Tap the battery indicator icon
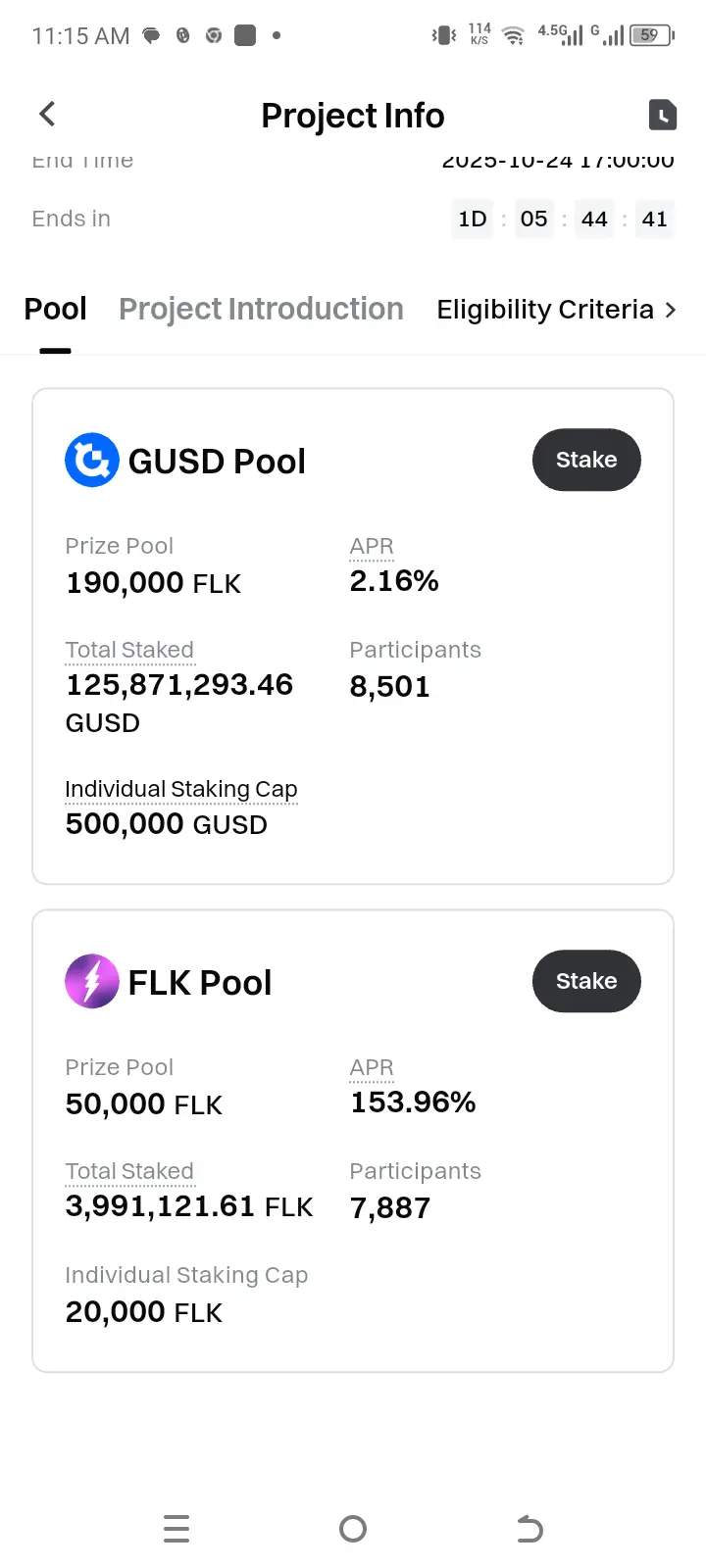Screen dimensions: 706x1568 (x=651, y=36)
